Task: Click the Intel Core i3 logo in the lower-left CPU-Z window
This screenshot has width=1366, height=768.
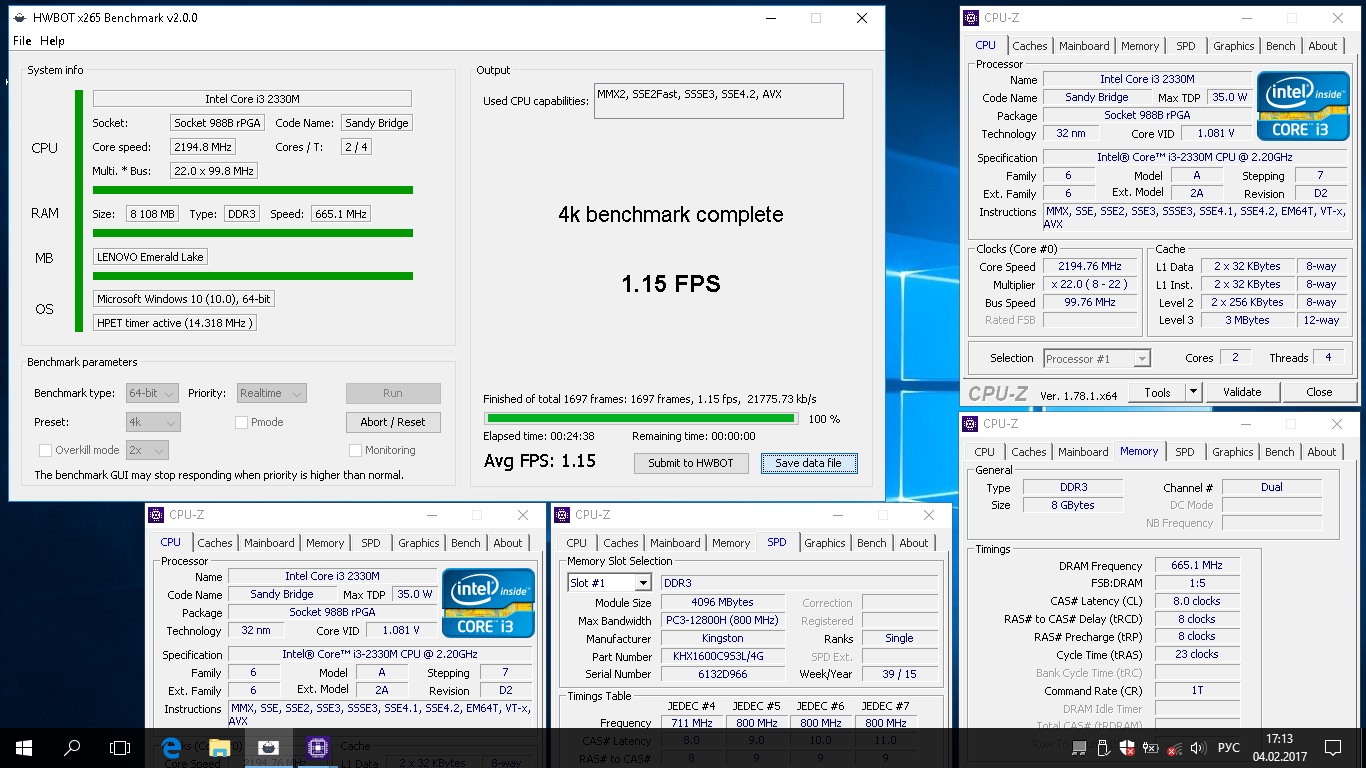Action: point(488,603)
